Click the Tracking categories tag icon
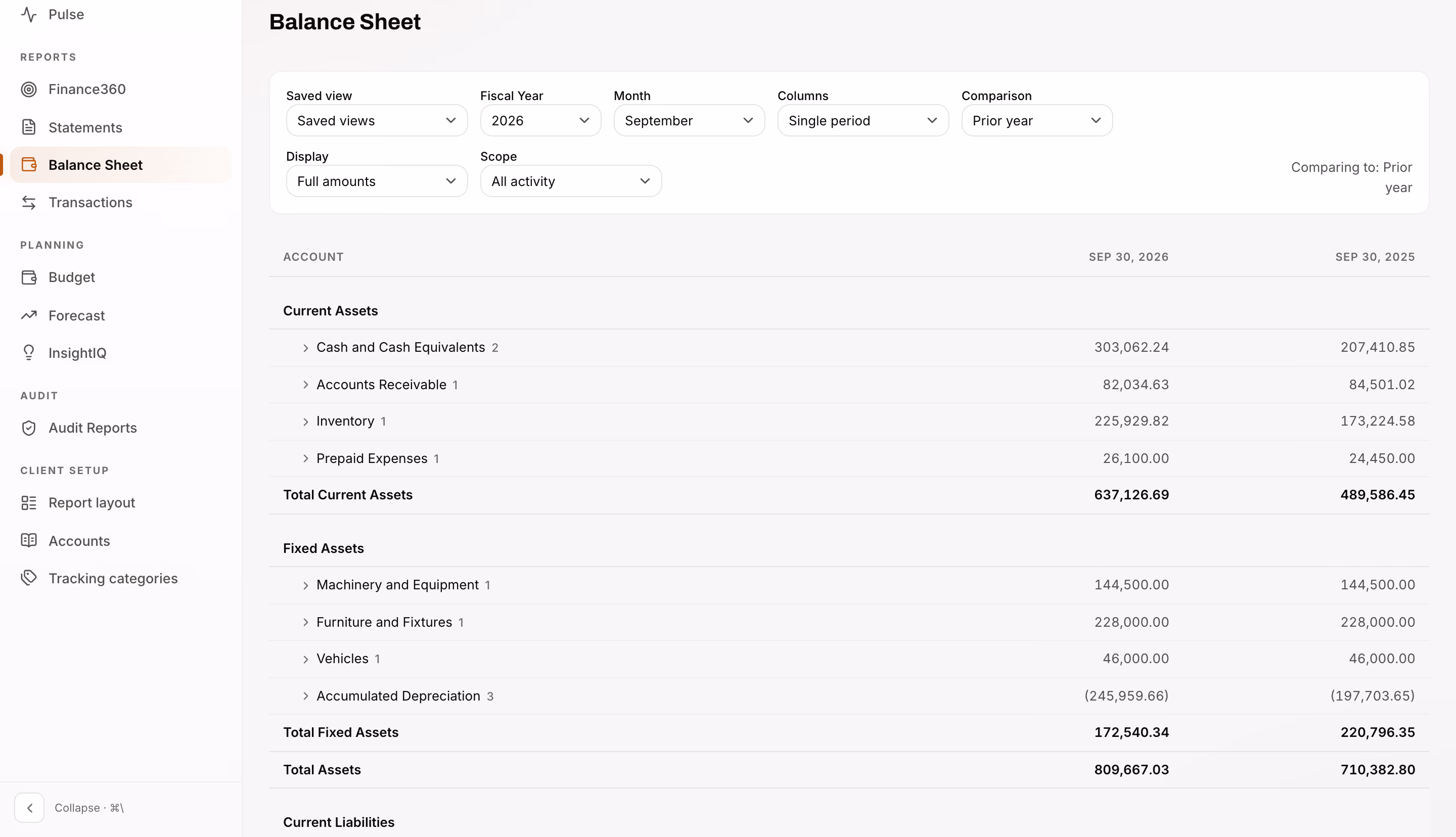 pyautogui.click(x=29, y=578)
